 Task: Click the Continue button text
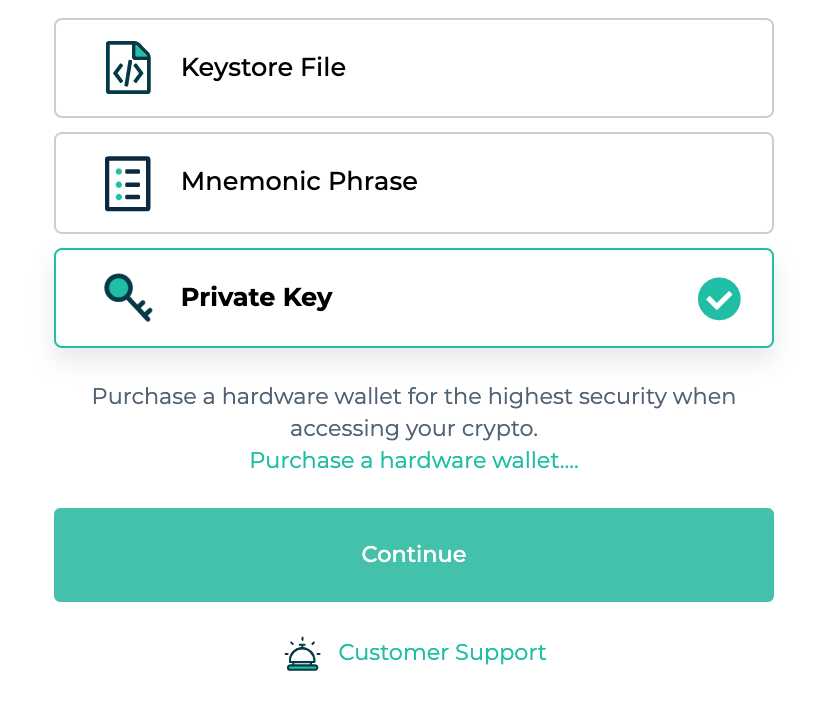tap(414, 555)
